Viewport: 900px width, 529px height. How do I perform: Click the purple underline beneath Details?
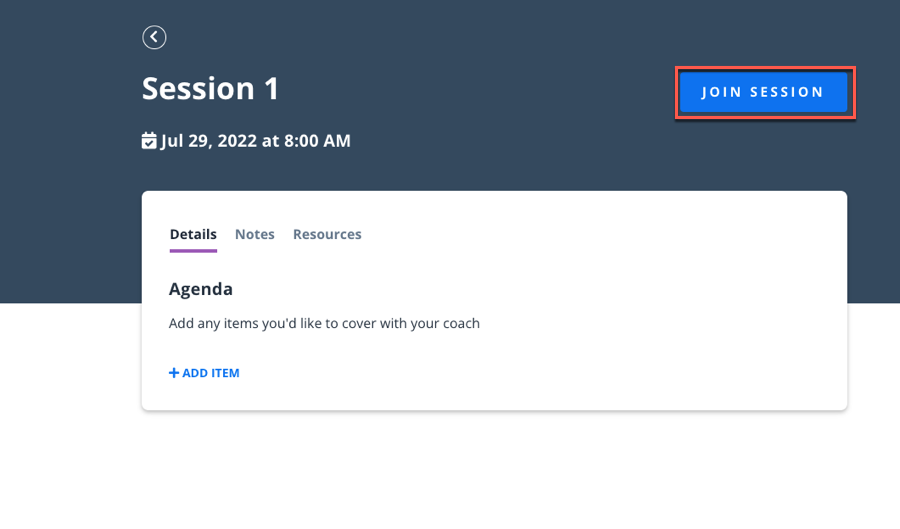click(x=193, y=250)
